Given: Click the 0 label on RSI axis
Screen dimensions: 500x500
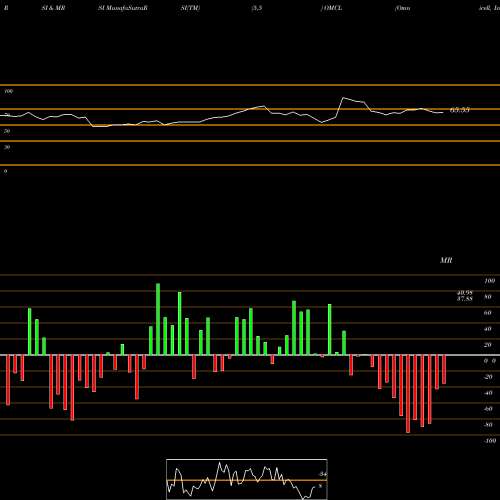Looking at the screenshot, I should (5, 171).
